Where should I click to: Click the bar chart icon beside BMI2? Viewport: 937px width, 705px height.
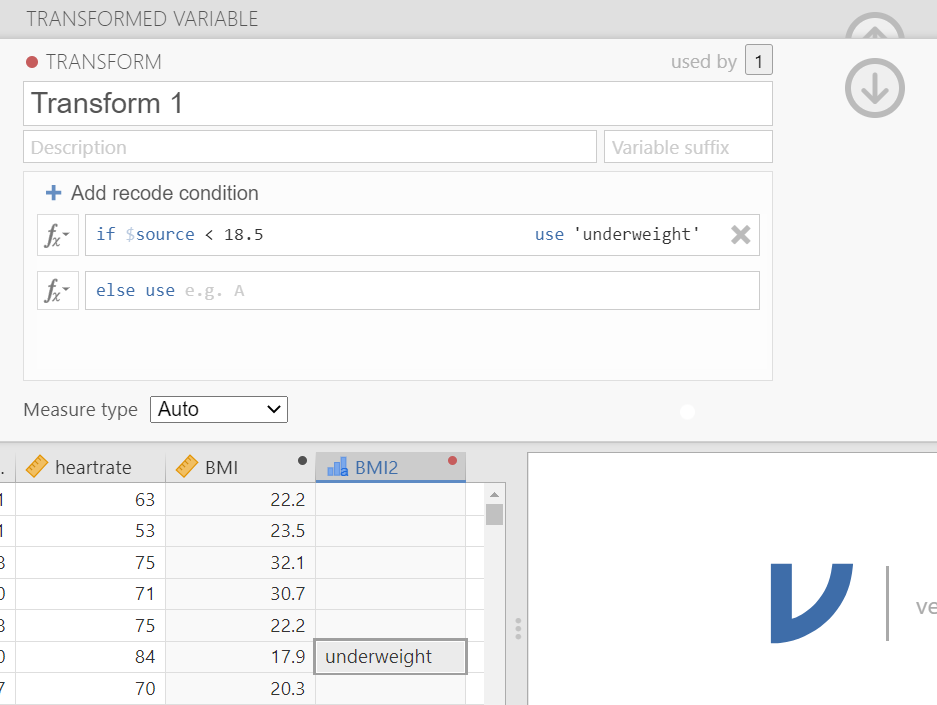(338, 467)
